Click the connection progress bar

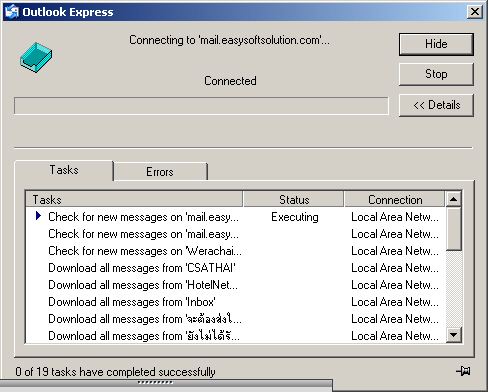pos(201,106)
